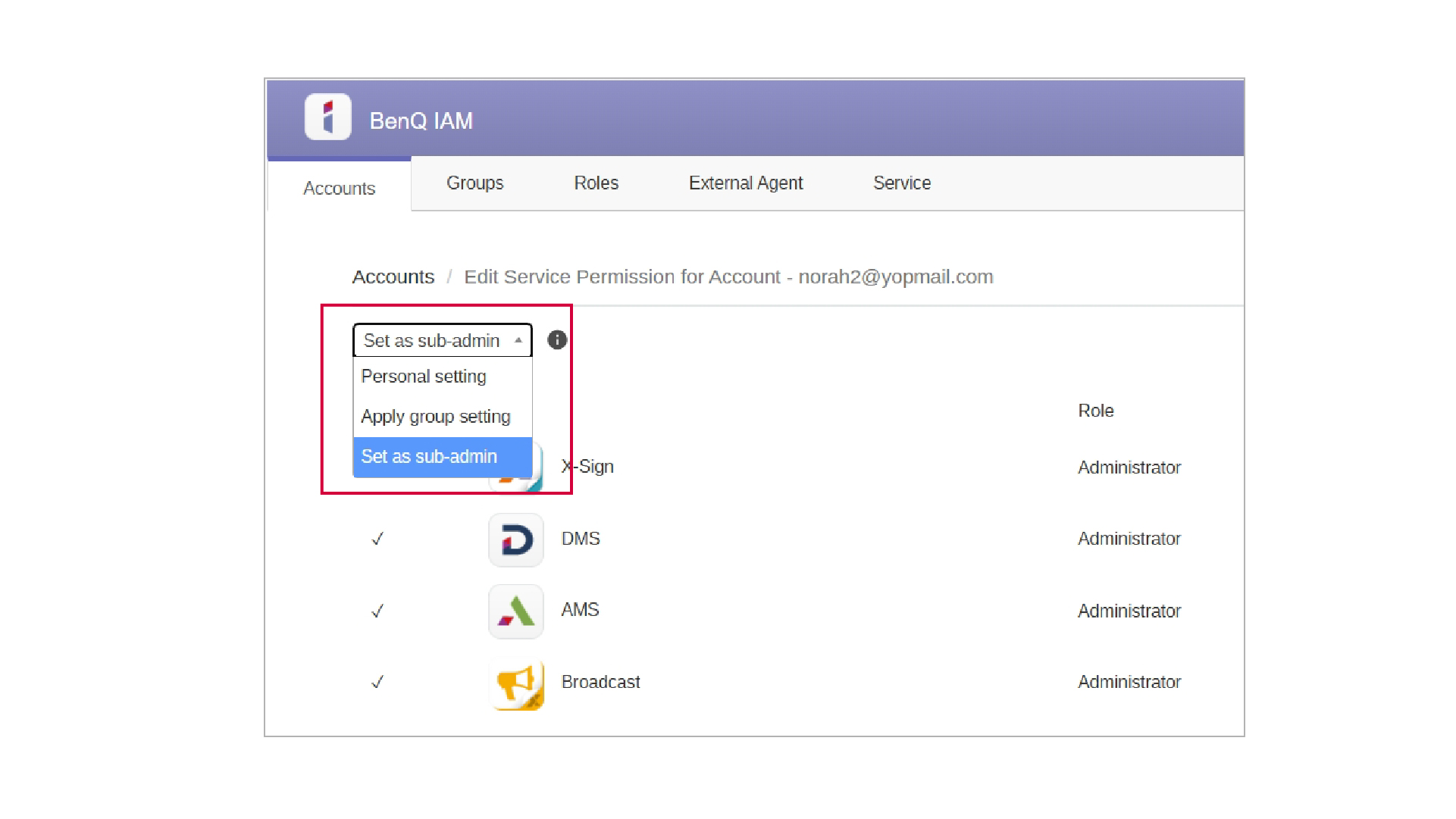Open the Service section
This screenshot has height=819, width=1456.
901,183
